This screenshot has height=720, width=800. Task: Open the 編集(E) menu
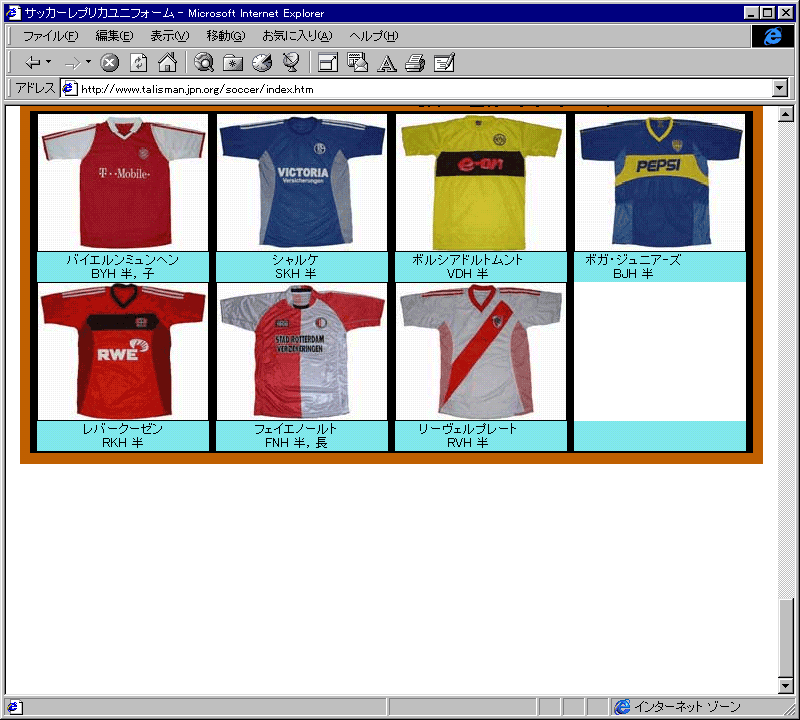114,36
